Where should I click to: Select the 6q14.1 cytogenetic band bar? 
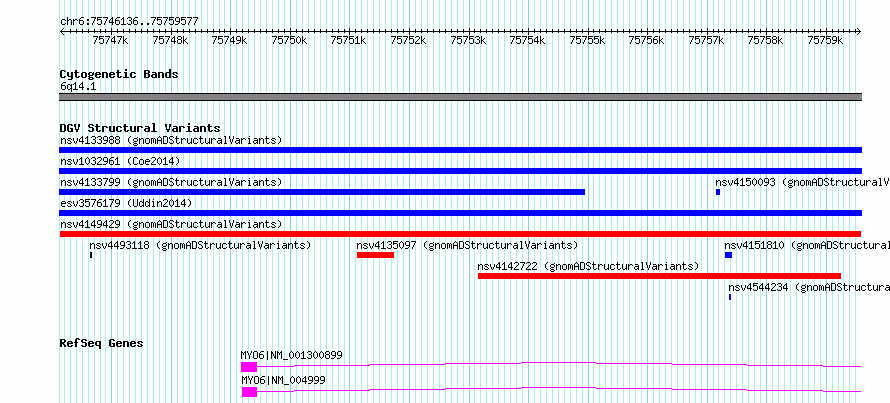(460, 97)
